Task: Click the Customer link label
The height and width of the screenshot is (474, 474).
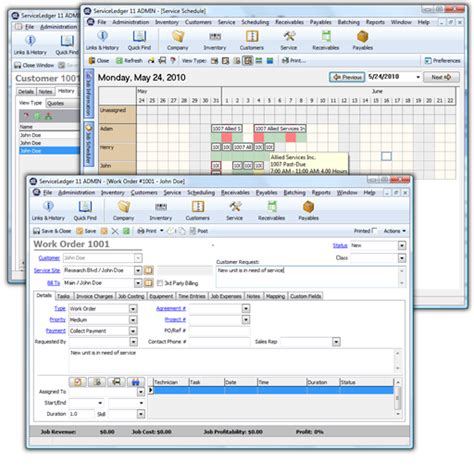Action: click(x=49, y=258)
